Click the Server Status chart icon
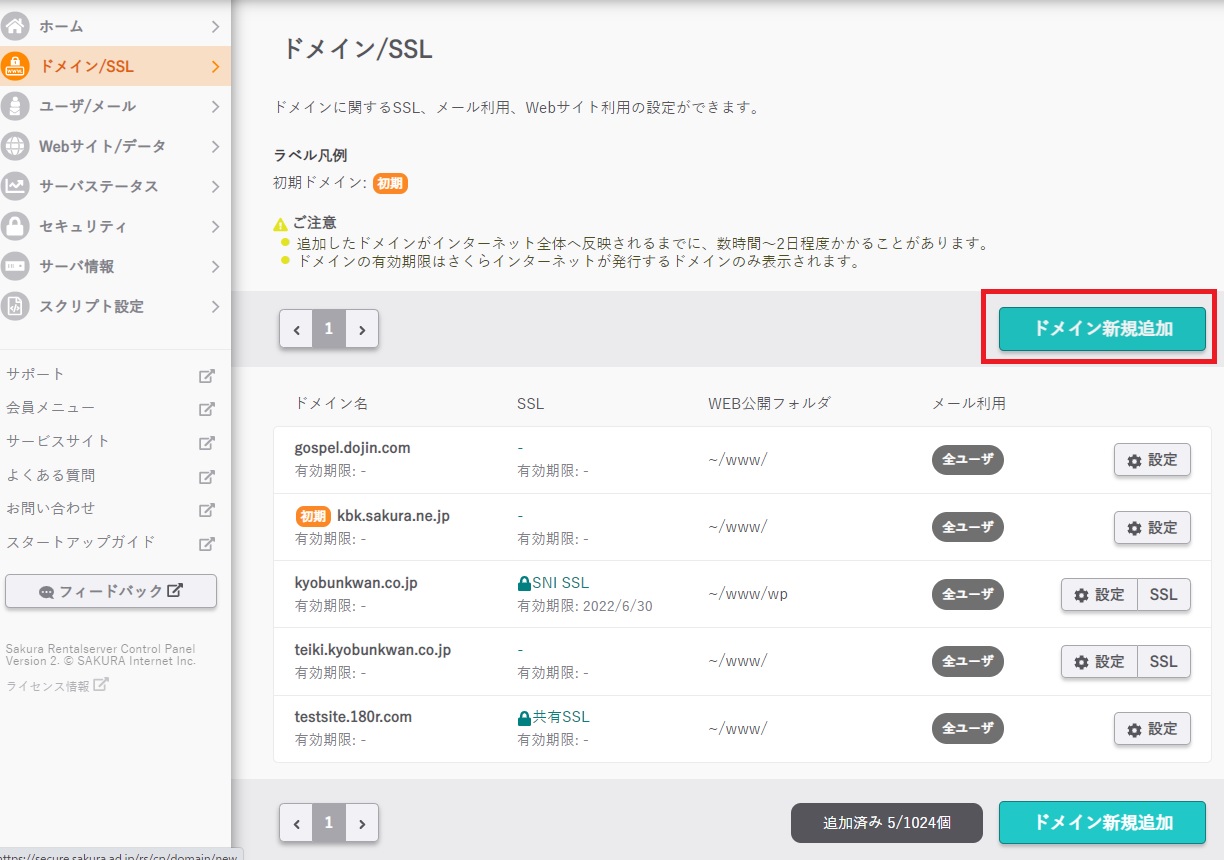 coord(15,186)
